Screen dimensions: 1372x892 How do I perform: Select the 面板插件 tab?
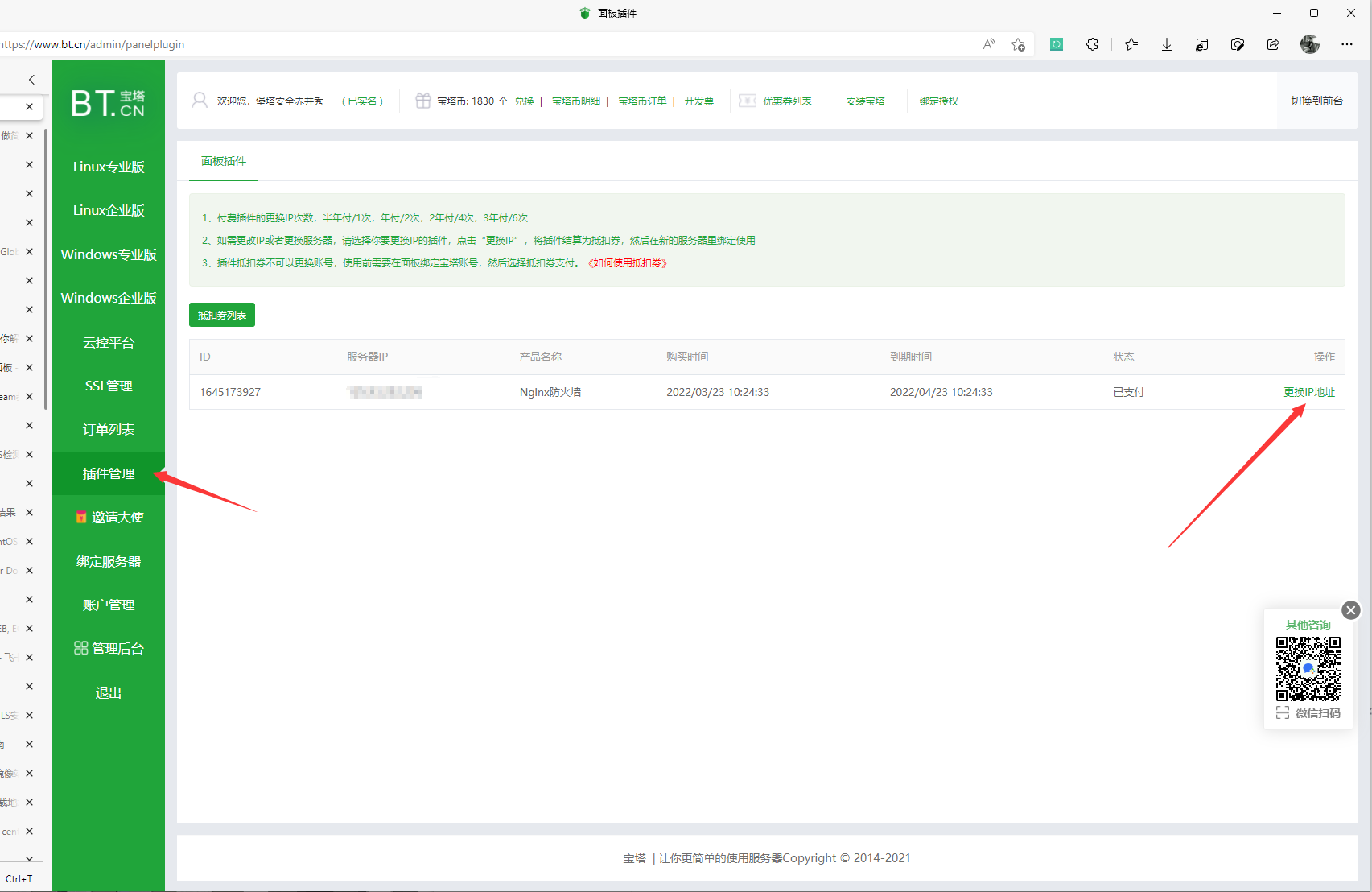tap(224, 161)
